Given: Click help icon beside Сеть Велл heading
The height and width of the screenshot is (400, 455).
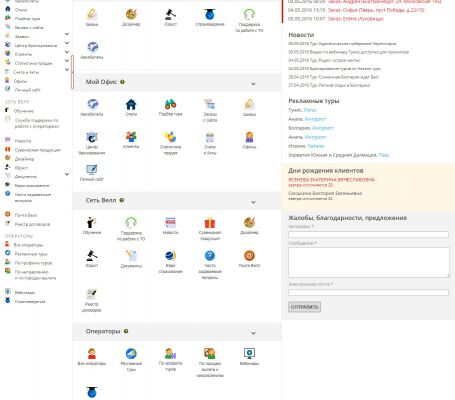Looking at the screenshot, I should 122,200.
